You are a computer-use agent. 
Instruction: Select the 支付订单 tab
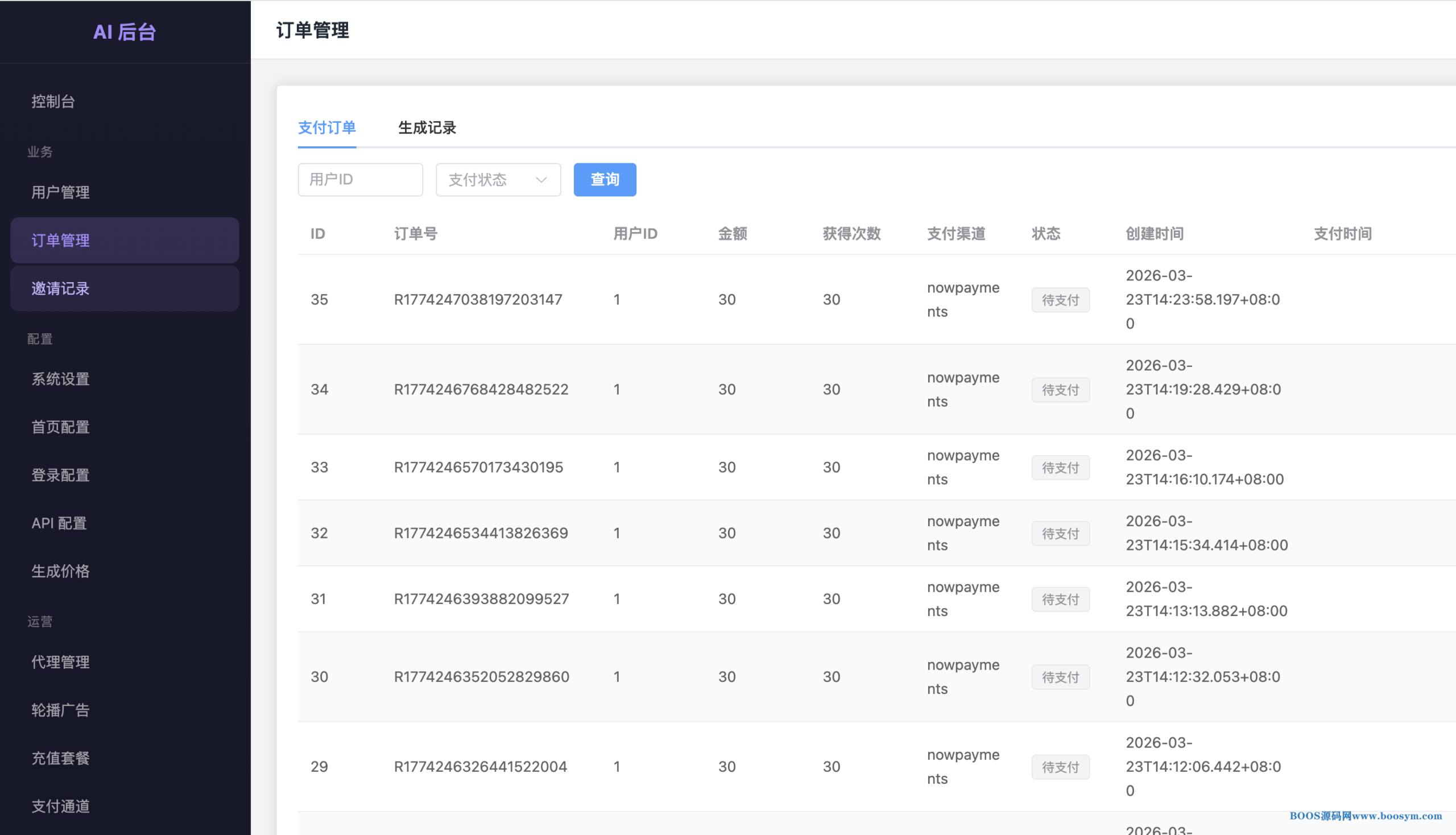coord(327,127)
